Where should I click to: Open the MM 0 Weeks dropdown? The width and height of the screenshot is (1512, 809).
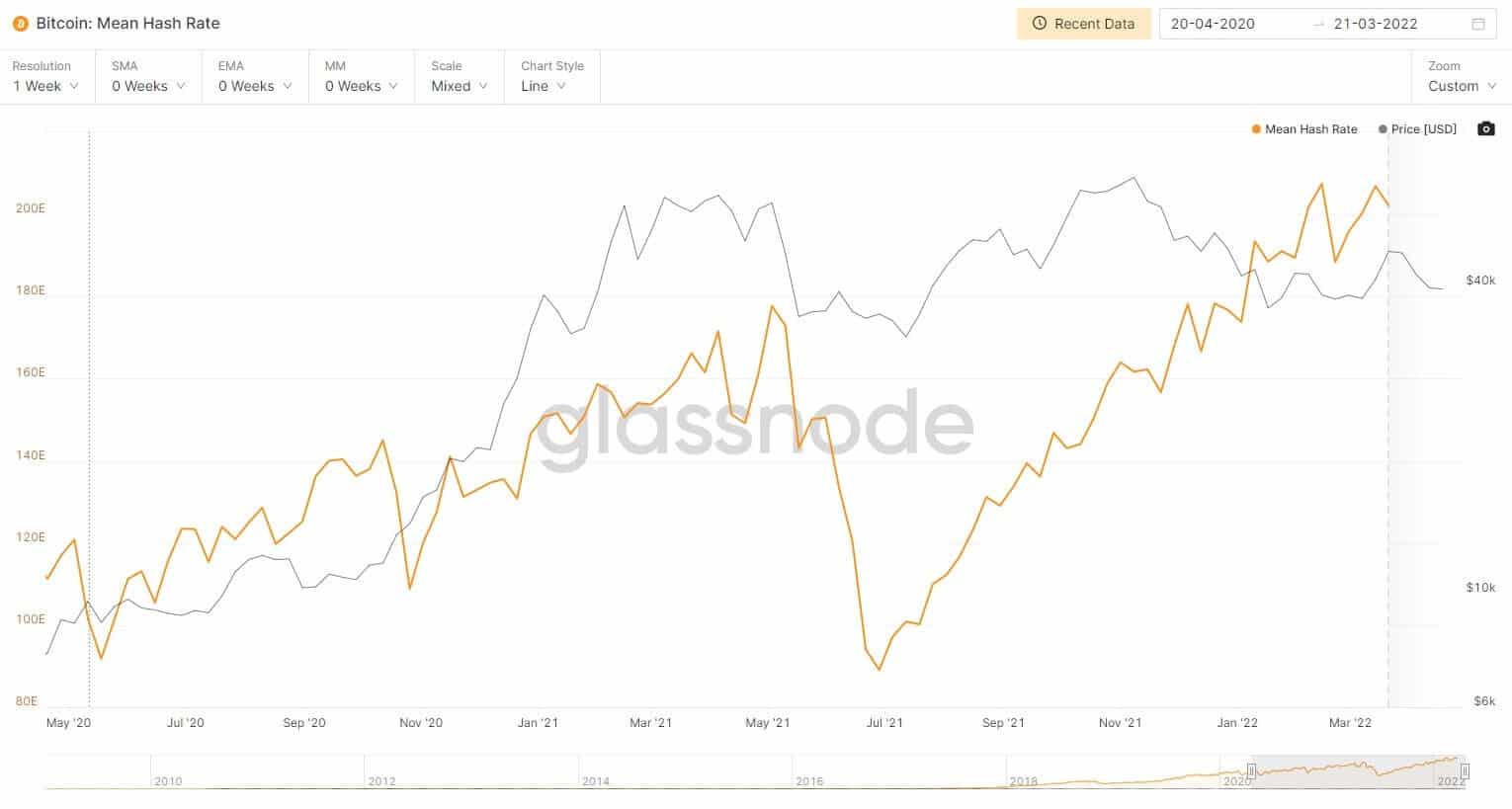click(x=362, y=77)
